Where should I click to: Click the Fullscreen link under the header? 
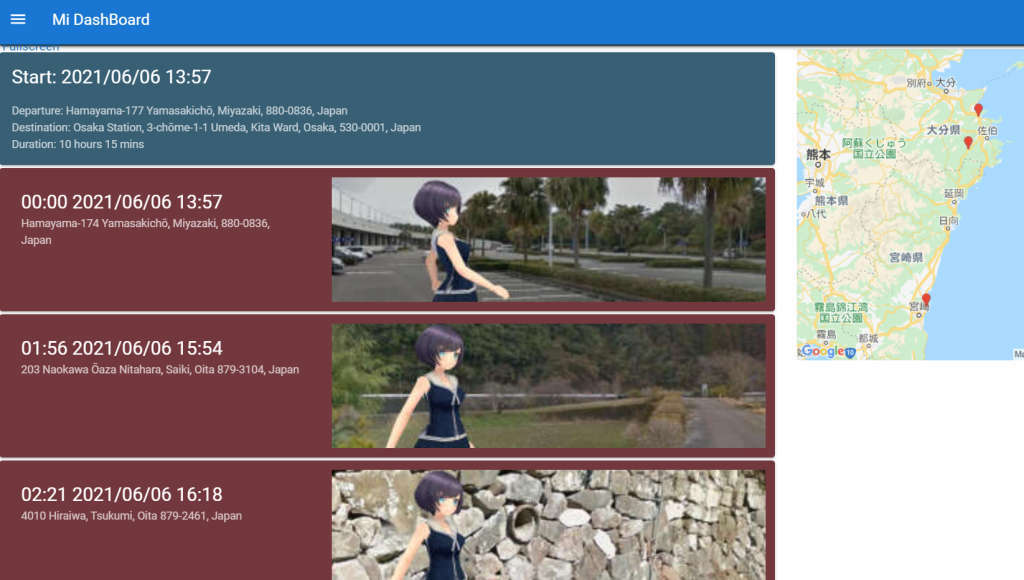30,47
